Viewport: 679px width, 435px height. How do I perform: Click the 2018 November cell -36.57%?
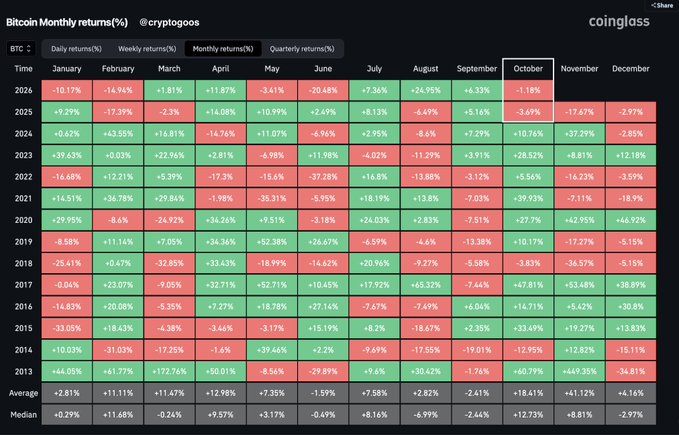click(x=579, y=264)
